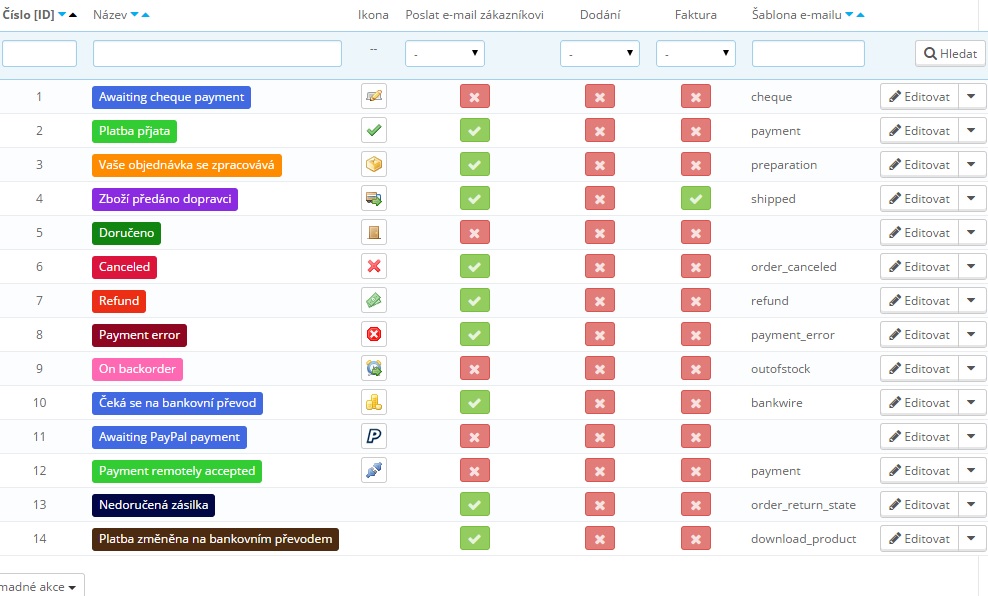988x596 pixels.
Task: Click the door icon for Doručeno
Action: point(374,232)
